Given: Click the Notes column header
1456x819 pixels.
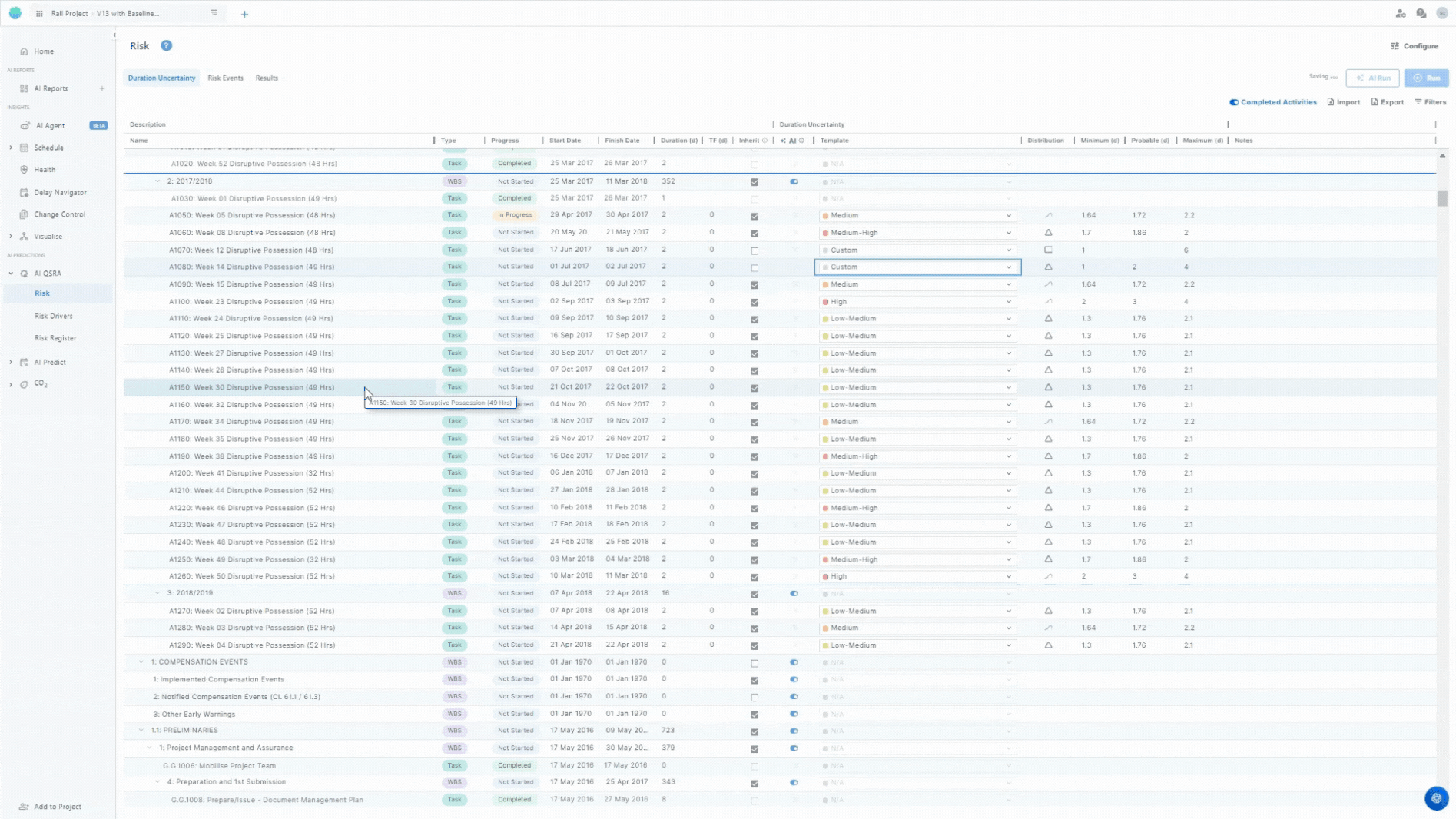Looking at the screenshot, I should point(1243,141).
